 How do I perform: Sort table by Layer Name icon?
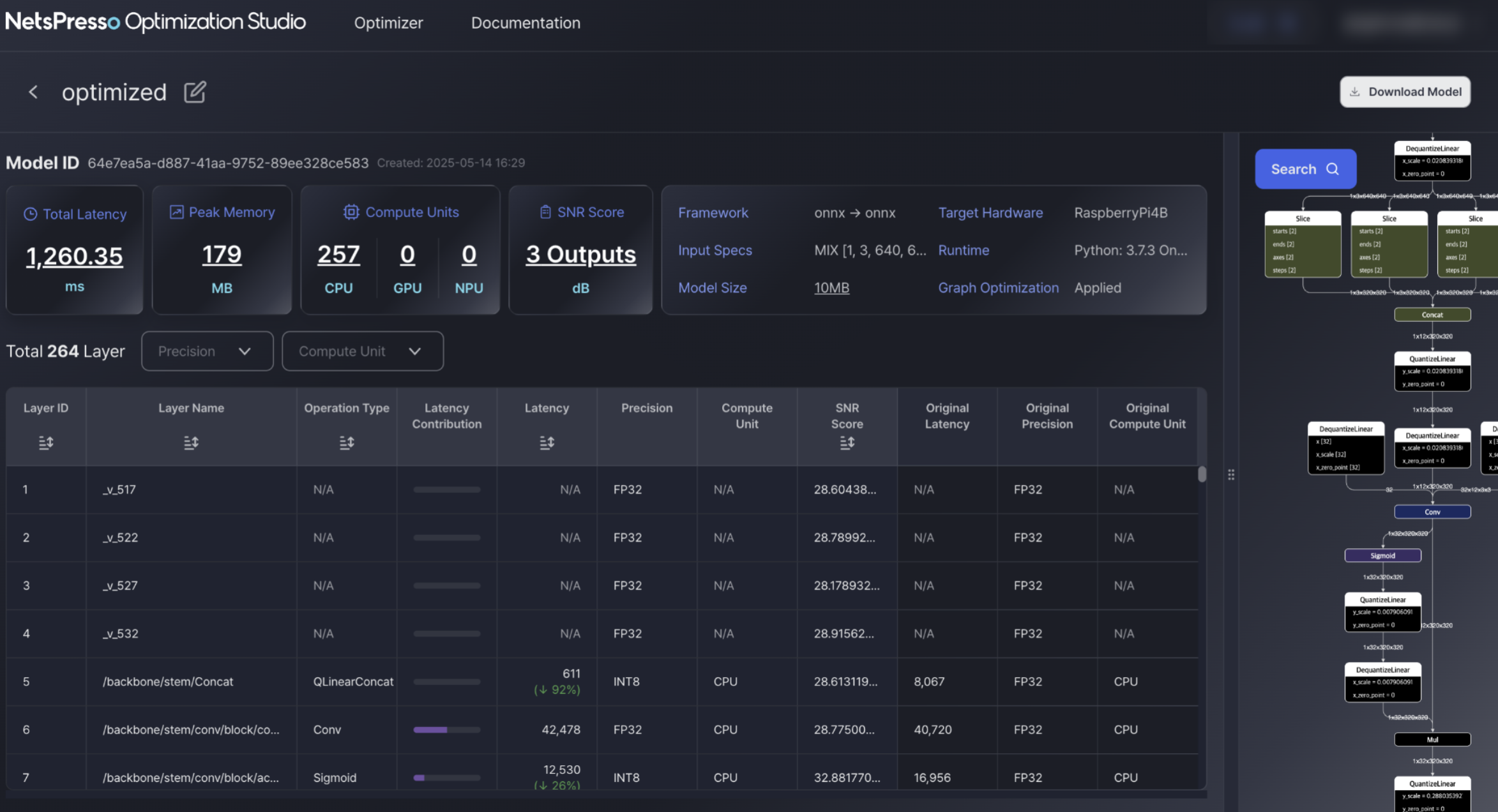191,442
